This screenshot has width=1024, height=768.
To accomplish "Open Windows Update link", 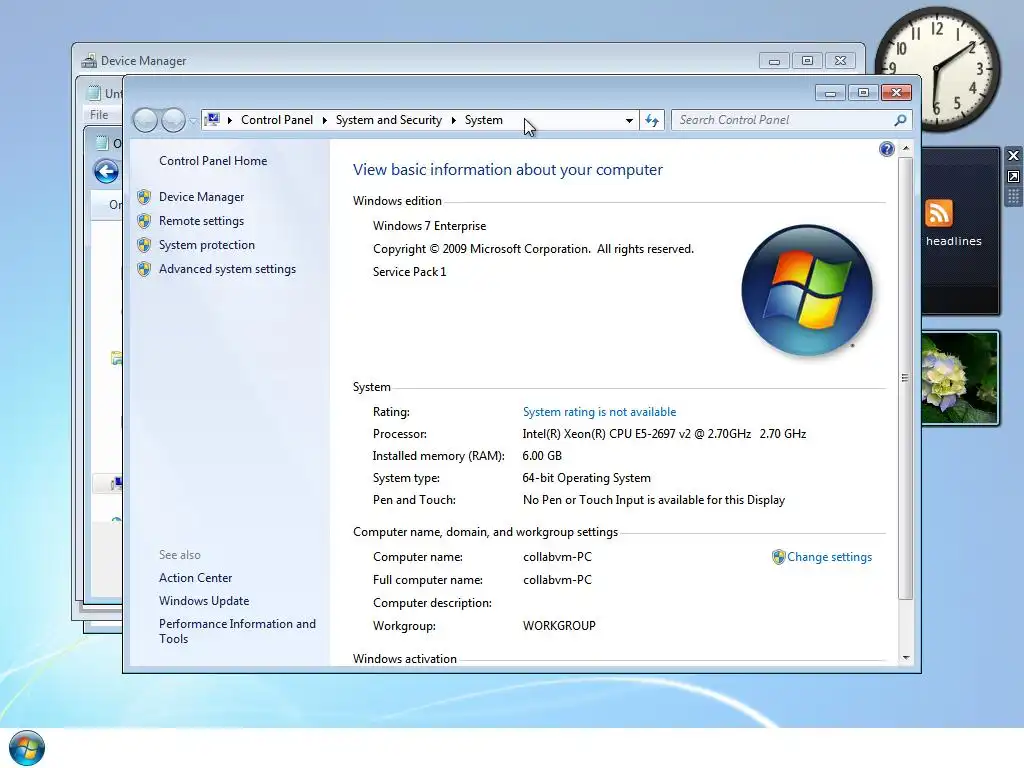I will [x=204, y=601].
